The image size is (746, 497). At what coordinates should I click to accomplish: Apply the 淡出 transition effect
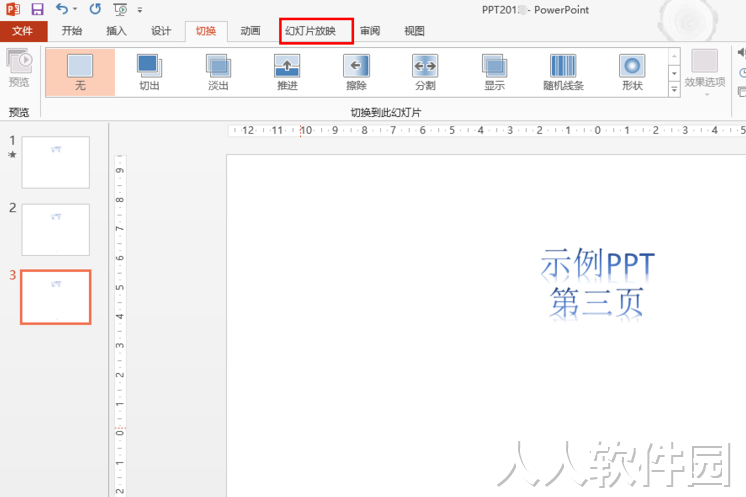[218, 73]
